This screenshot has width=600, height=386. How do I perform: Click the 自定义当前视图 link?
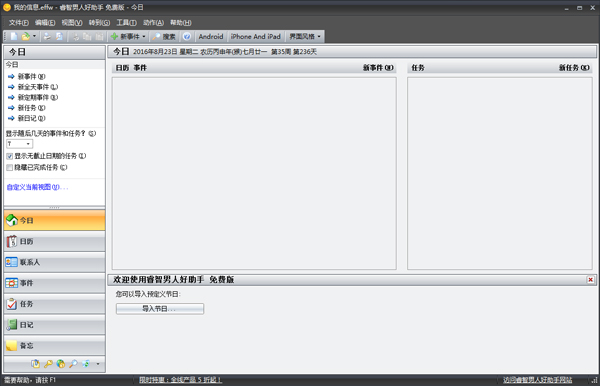coord(37,187)
